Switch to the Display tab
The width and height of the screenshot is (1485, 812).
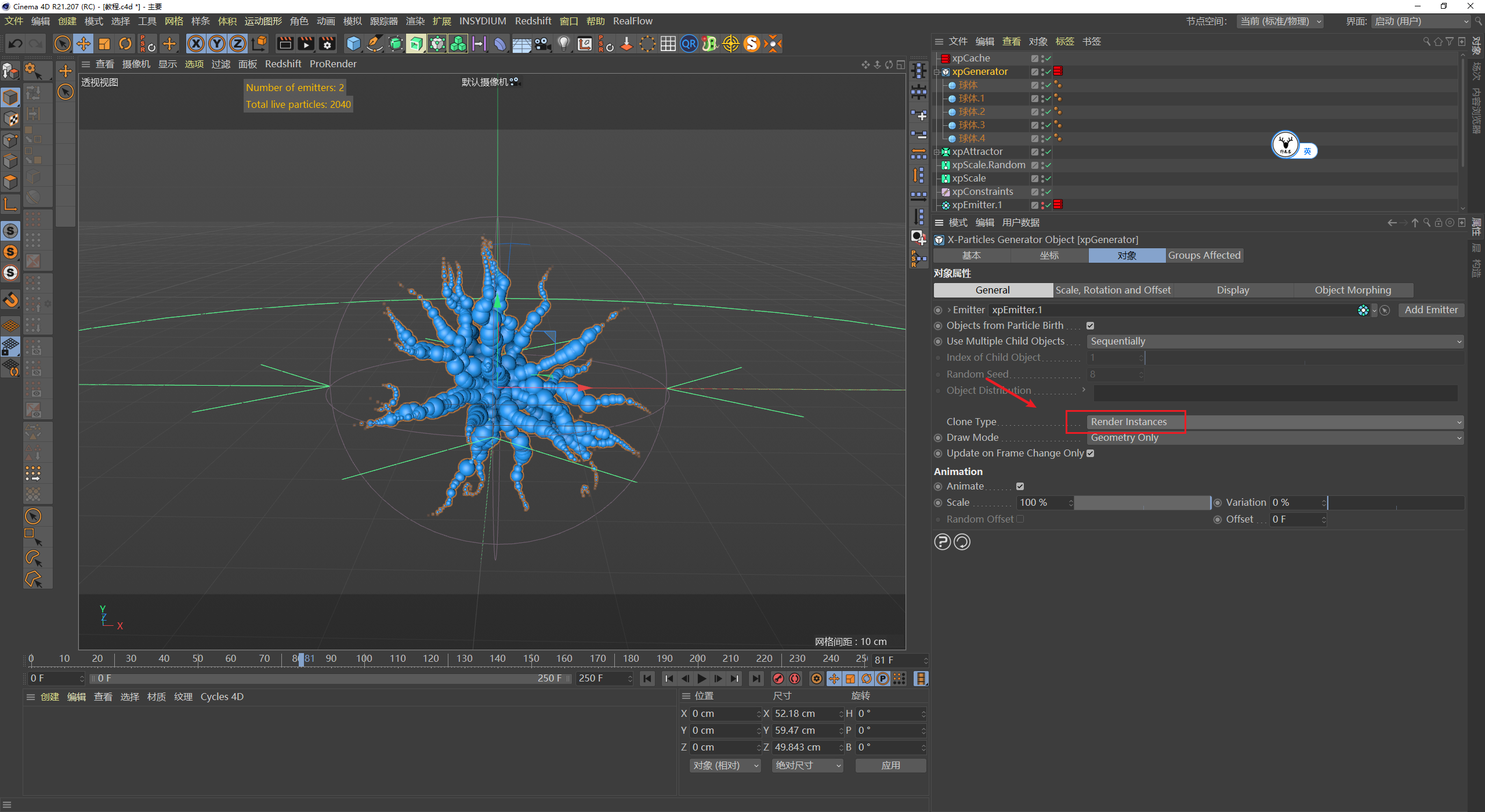coord(1233,290)
